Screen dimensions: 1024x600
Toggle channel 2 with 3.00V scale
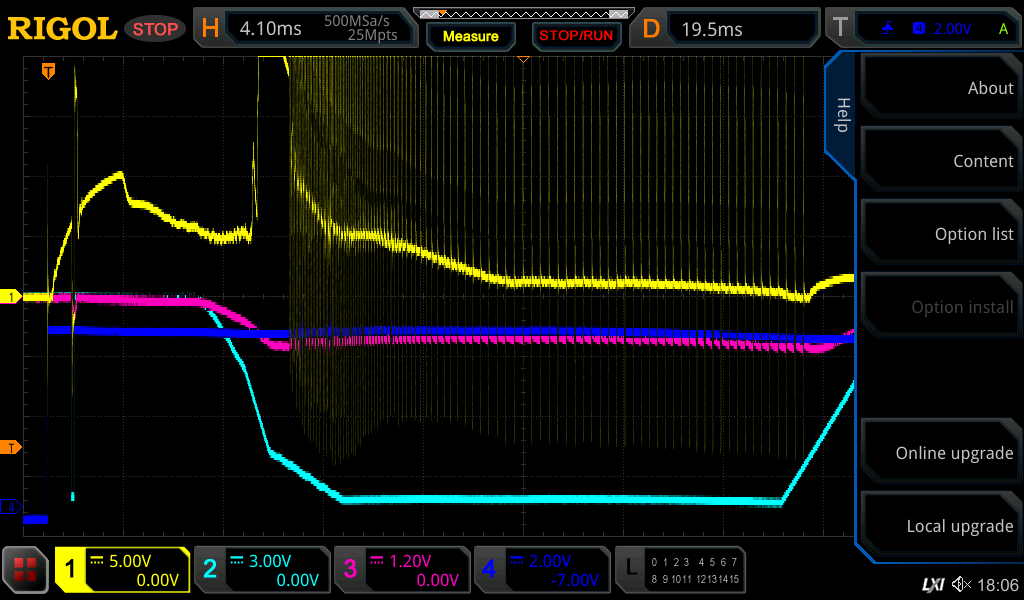[x=261, y=570]
